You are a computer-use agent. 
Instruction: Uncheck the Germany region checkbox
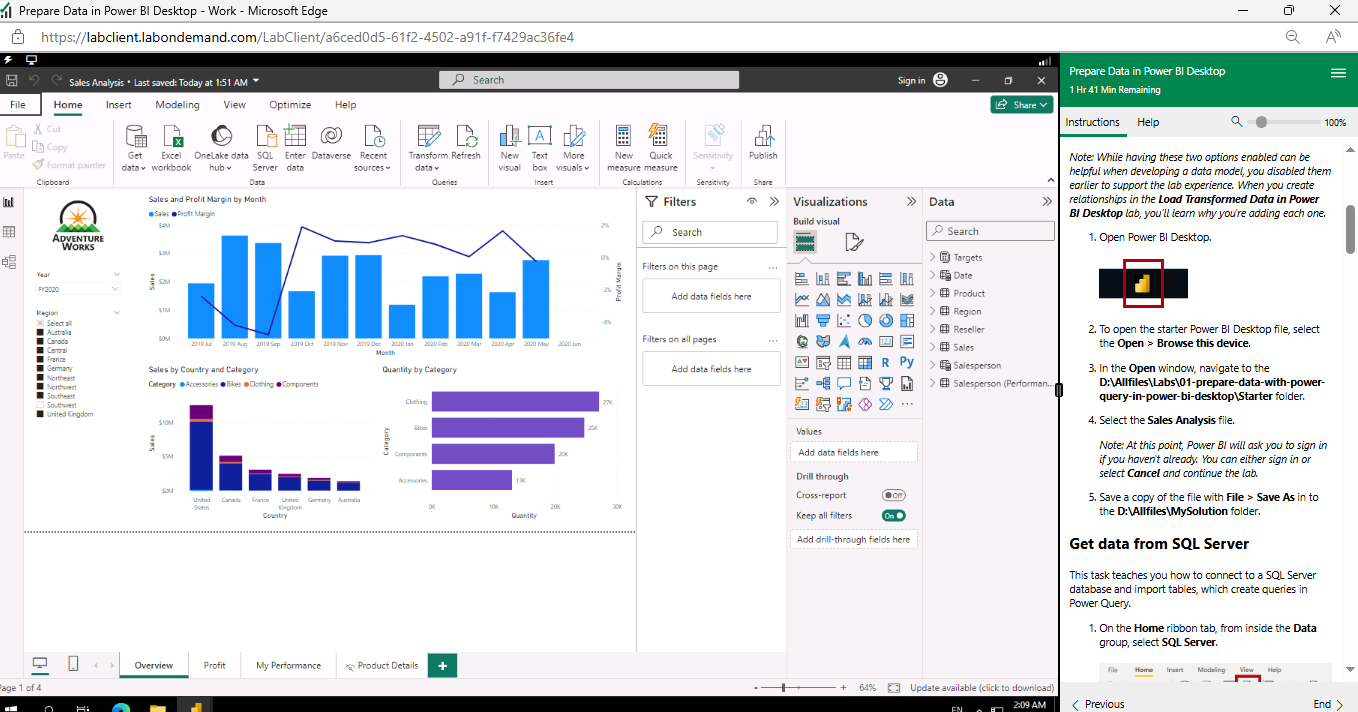pos(40,369)
